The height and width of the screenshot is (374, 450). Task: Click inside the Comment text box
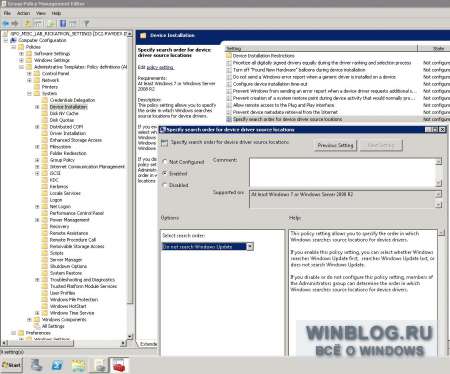tap(342, 172)
